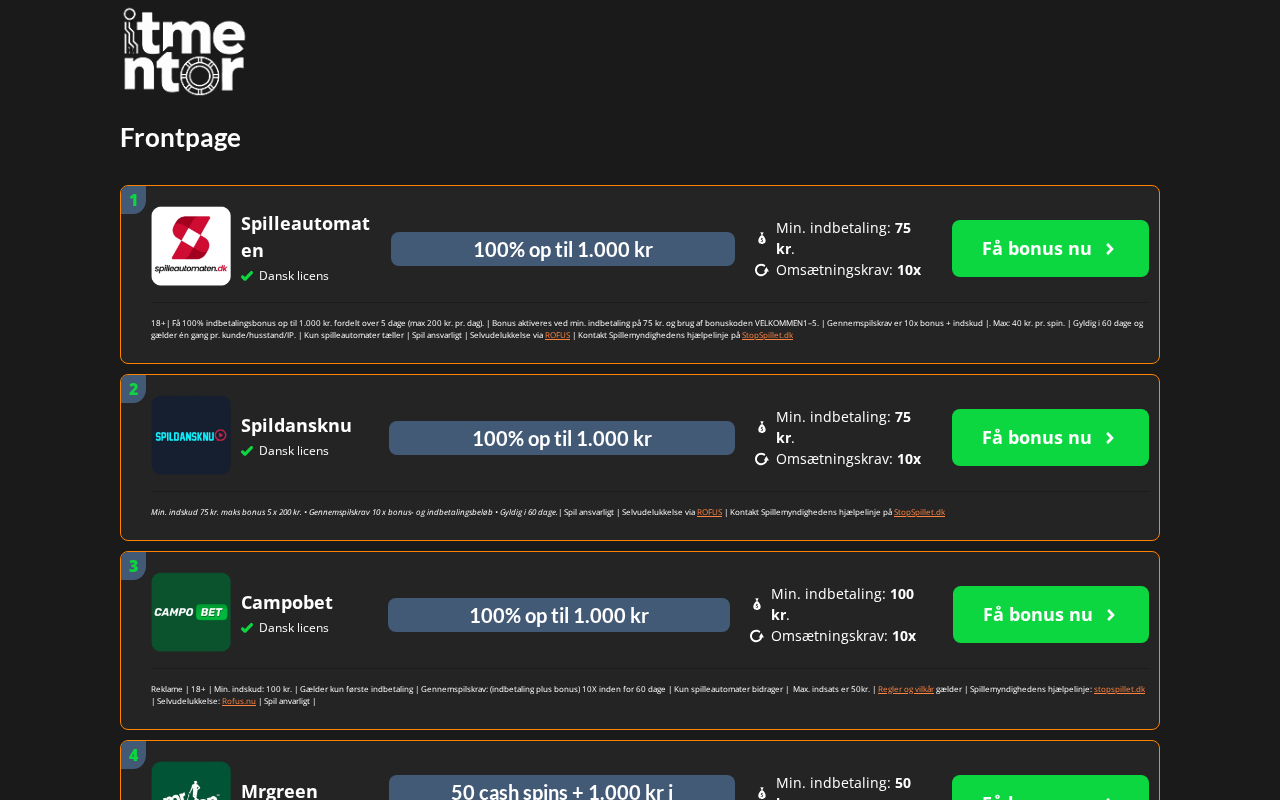
Task: Click the green checkmark under Spildansknu
Action: (x=247, y=451)
